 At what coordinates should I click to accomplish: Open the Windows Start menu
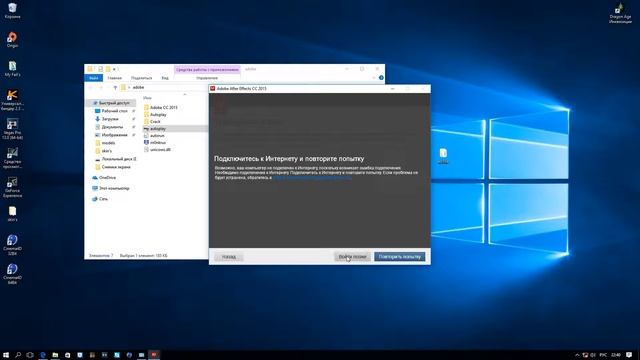pos(6,355)
